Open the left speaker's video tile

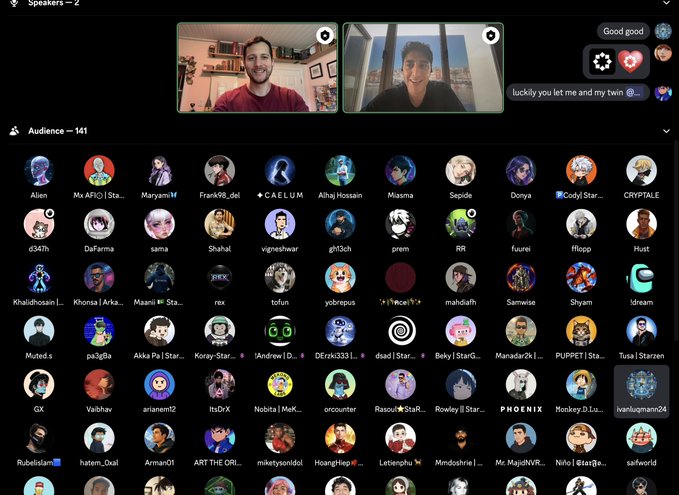[257, 68]
